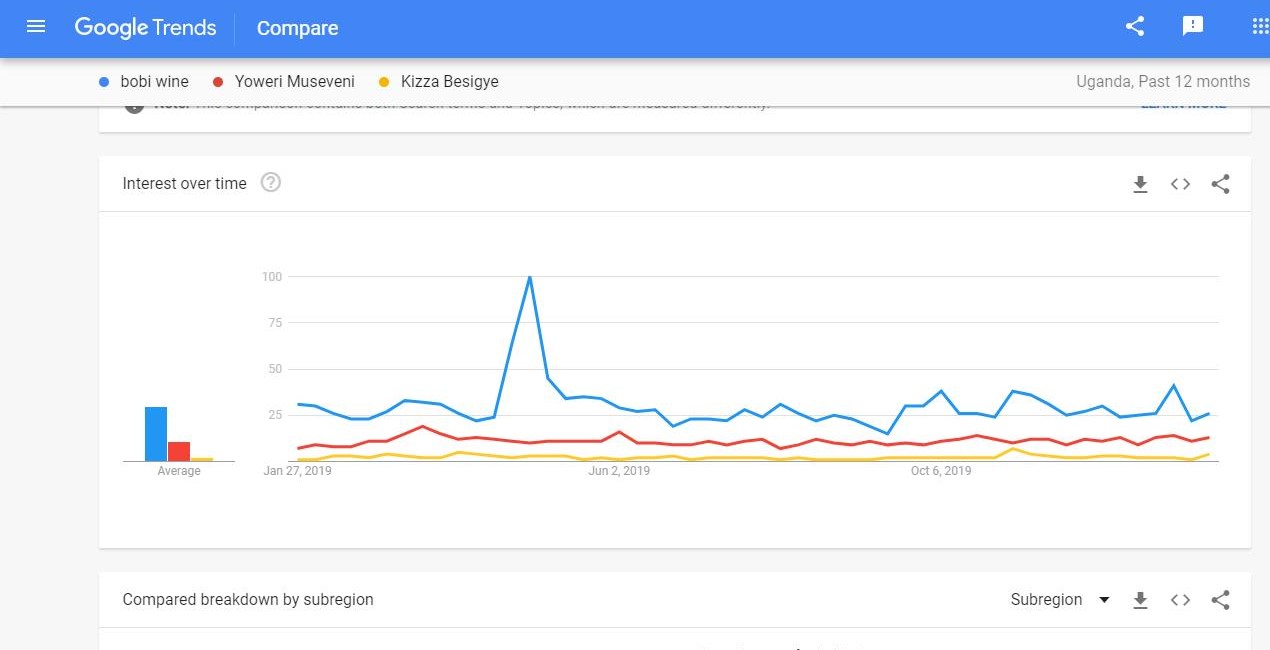Go to Google Trends home logo
Viewport: 1270px width, 650px height.
[145, 28]
